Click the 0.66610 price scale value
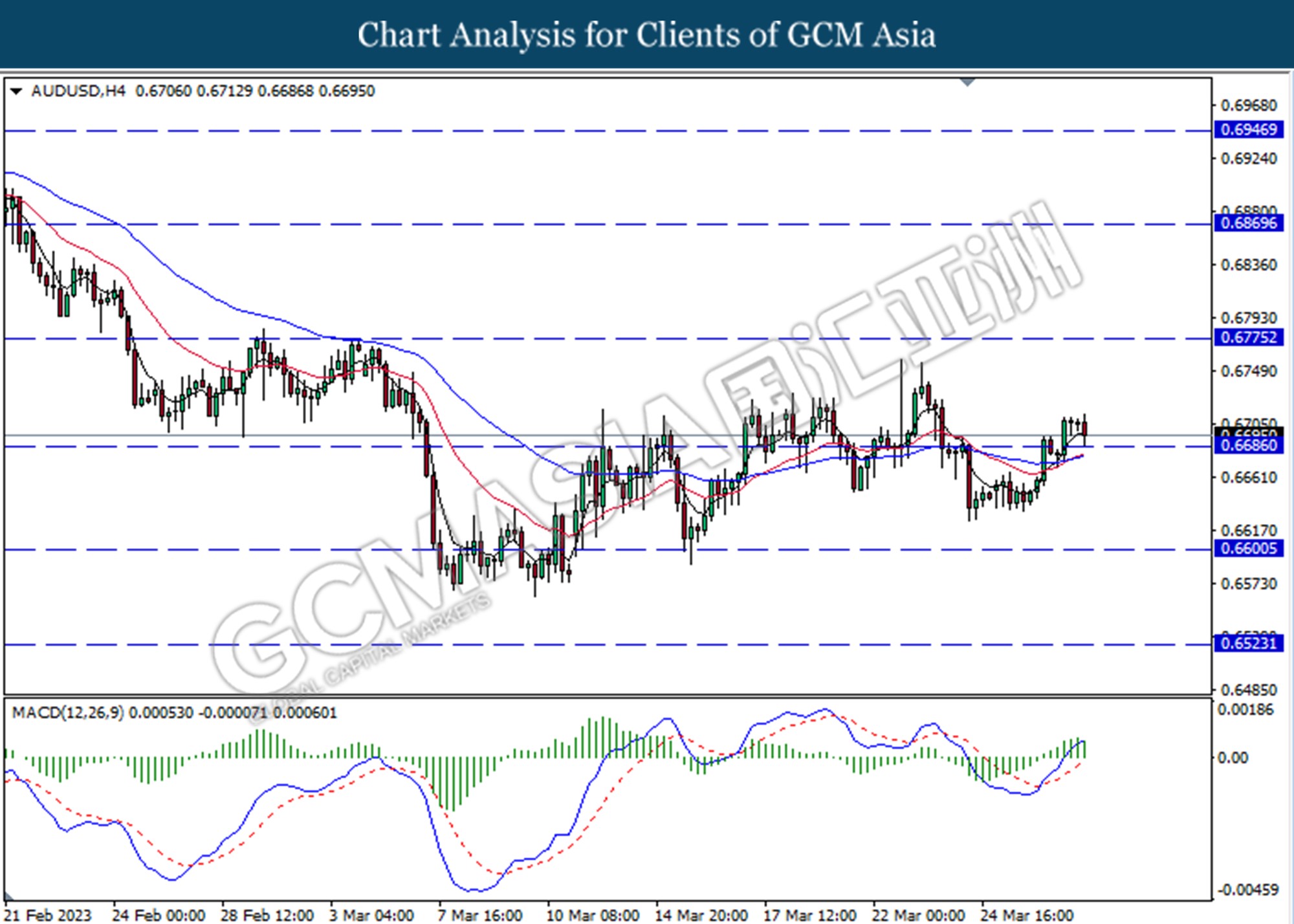Screen dimensions: 1294x924 point(1249,478)
